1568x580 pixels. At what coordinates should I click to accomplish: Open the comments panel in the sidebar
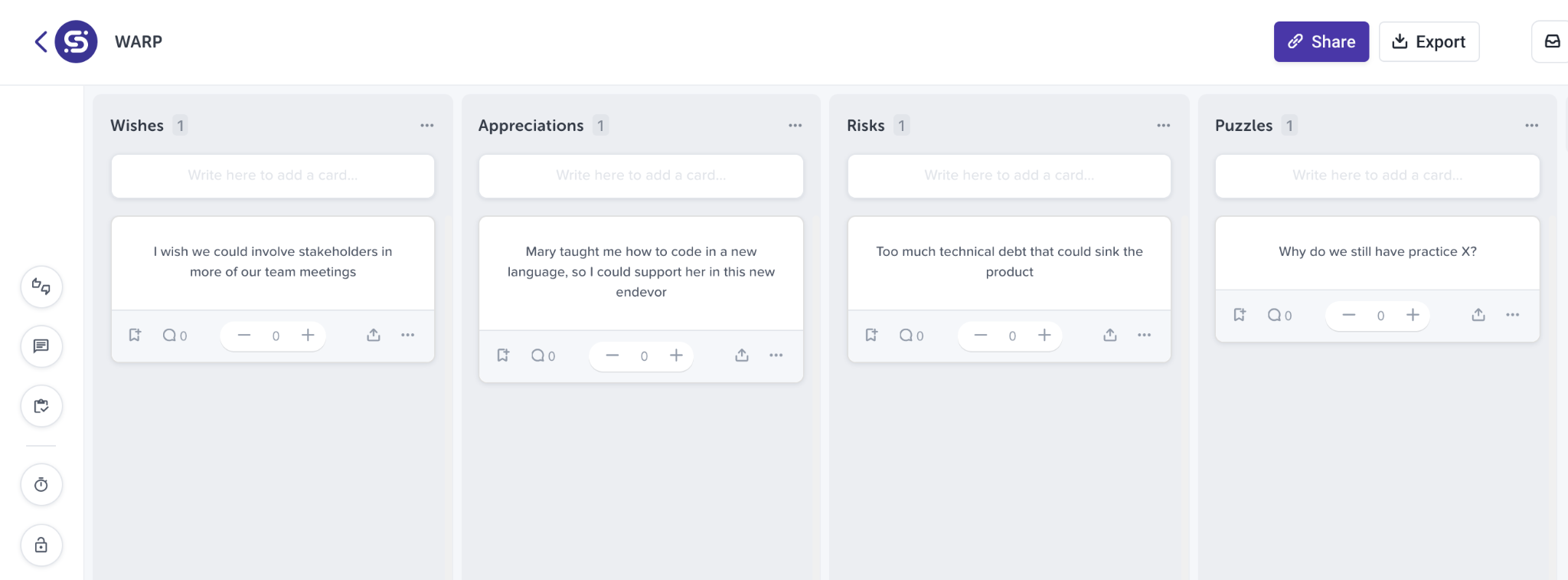click(x=41, y=346)
